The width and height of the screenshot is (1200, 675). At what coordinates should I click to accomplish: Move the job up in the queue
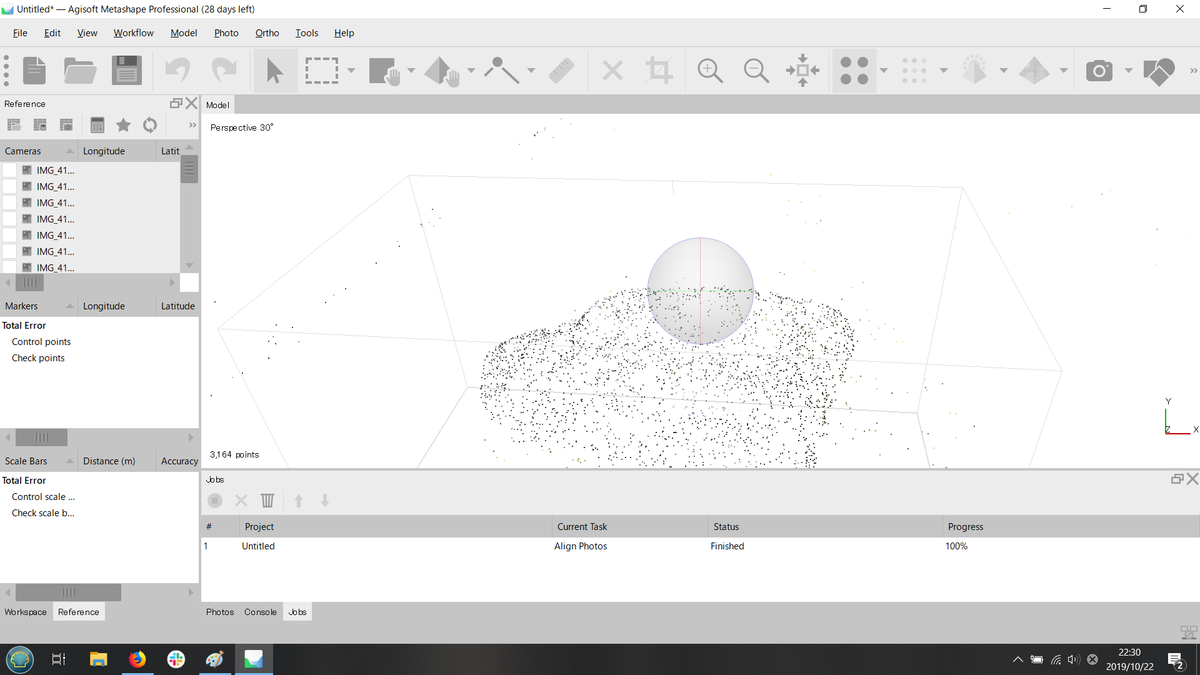[x=298, y=500]
